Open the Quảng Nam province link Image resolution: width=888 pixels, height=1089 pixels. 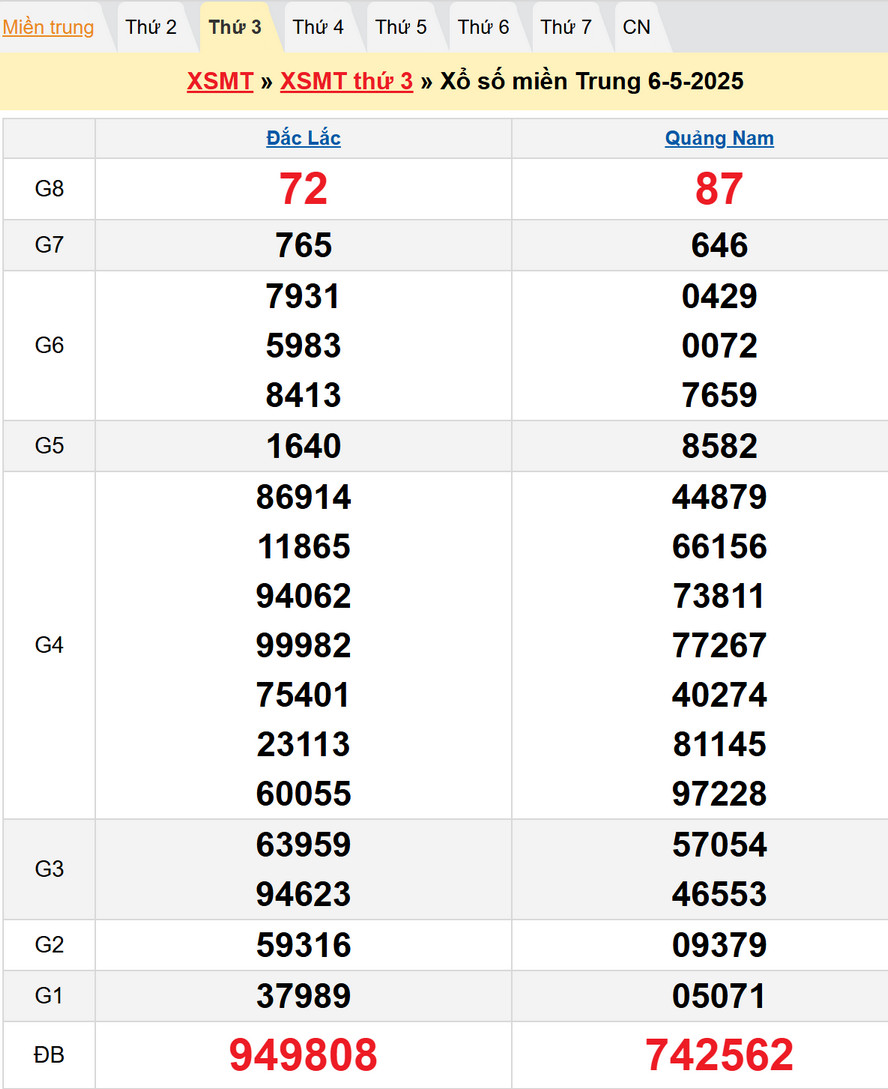[719, 138]
